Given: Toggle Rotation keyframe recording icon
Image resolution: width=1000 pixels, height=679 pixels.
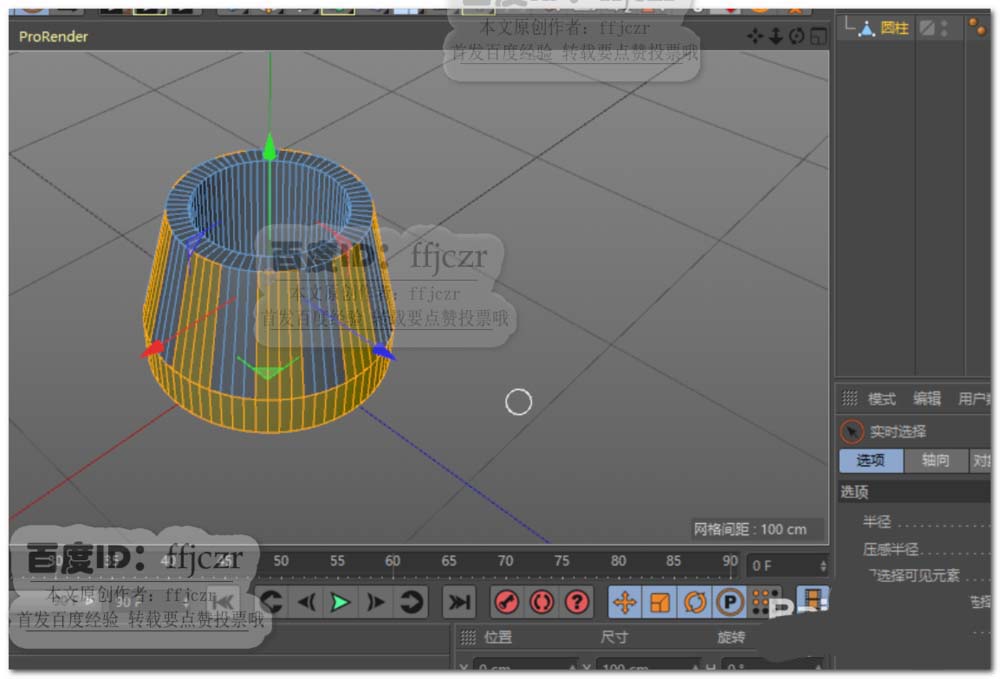Looking at the screenshot, I should (695, 602).
